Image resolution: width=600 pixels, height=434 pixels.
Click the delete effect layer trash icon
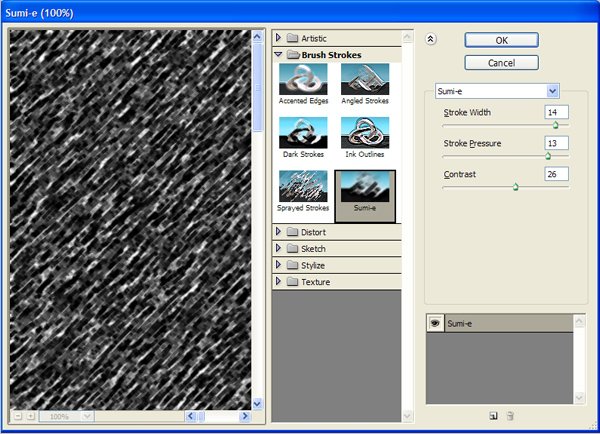pos(510,416)
